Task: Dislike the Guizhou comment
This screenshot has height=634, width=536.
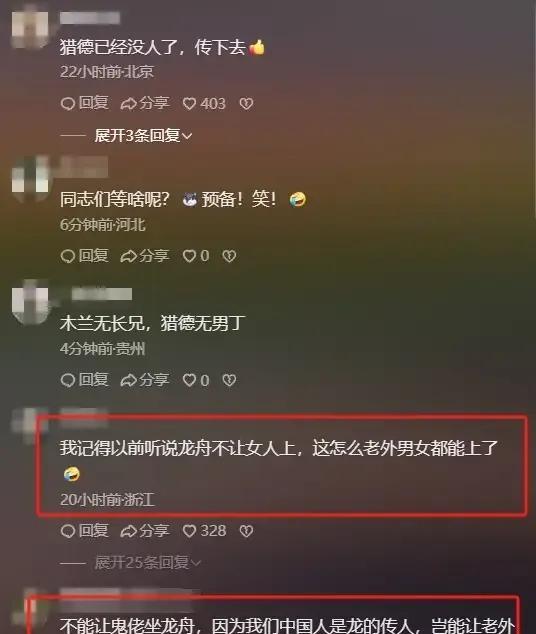Action: point(229,380)
